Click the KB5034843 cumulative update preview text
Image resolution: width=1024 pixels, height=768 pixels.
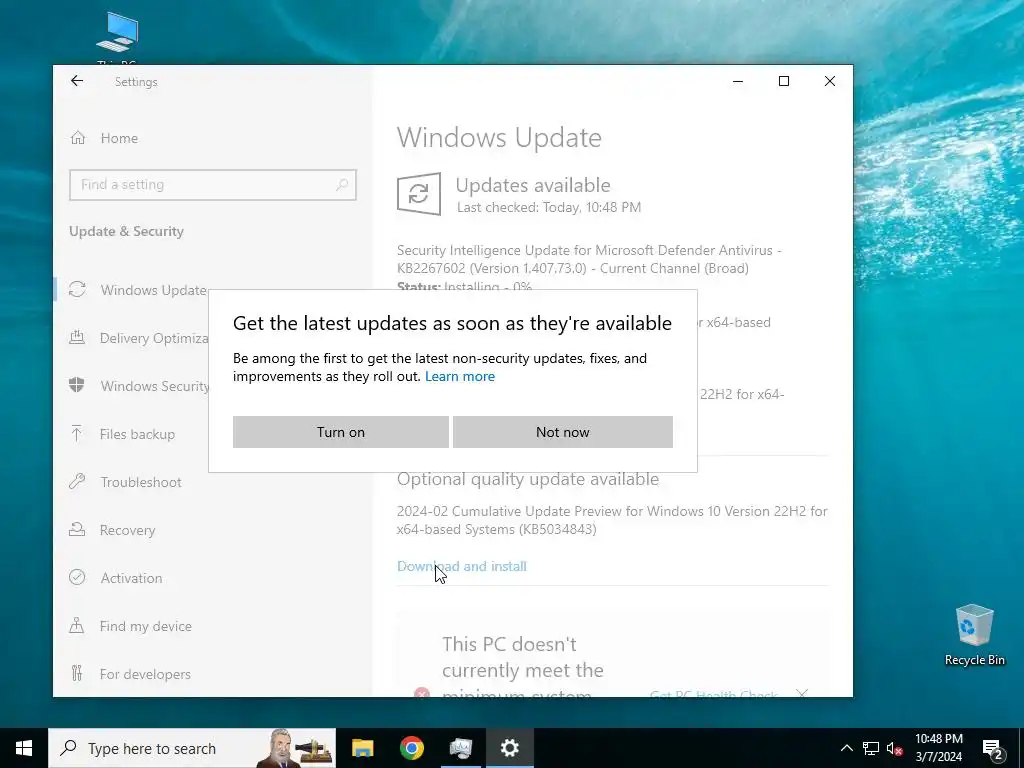[612, 520]
